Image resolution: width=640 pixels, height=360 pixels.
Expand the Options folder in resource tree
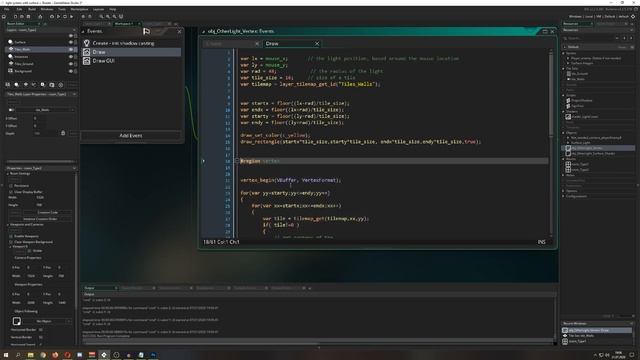pyautogui.click(x=564, y=191)
